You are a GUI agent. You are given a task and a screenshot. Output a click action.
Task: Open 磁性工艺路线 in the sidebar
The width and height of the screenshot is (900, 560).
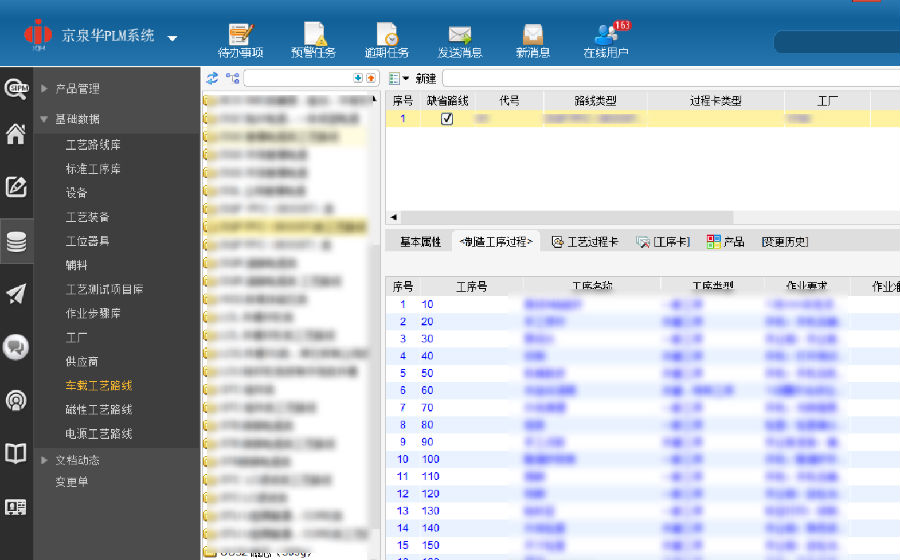point(99,410)
